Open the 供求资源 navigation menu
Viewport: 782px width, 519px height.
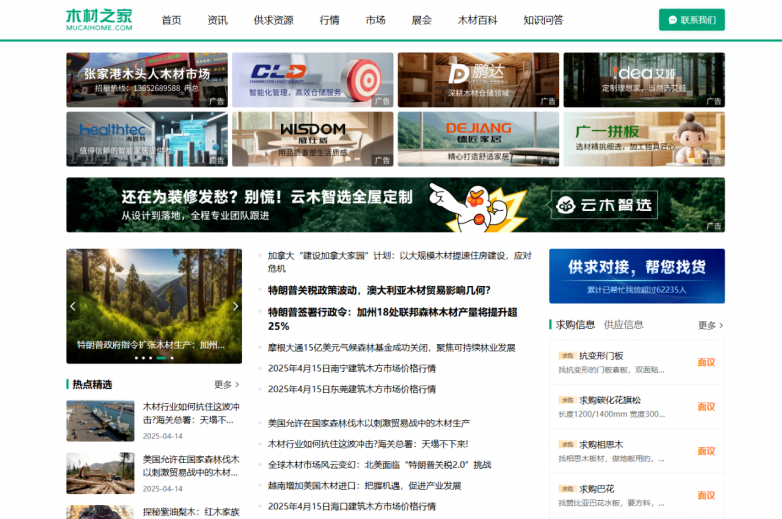click(x=273, y=20)
